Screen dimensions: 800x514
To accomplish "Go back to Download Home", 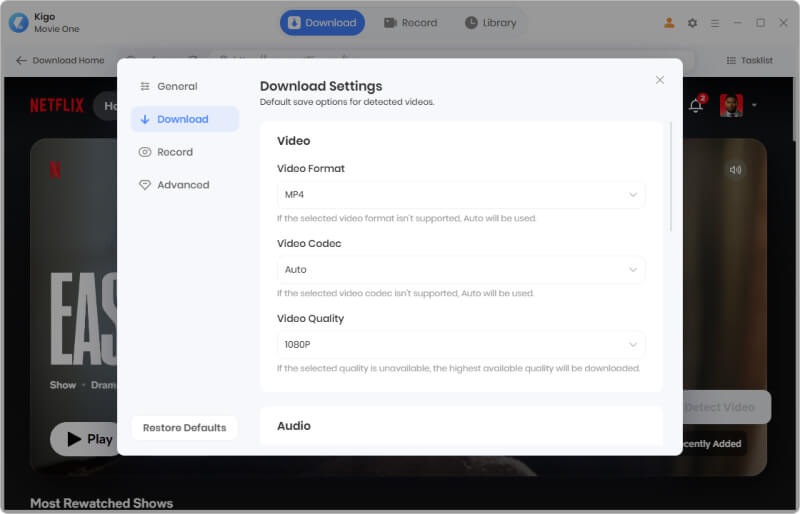I will coord(60,60).
